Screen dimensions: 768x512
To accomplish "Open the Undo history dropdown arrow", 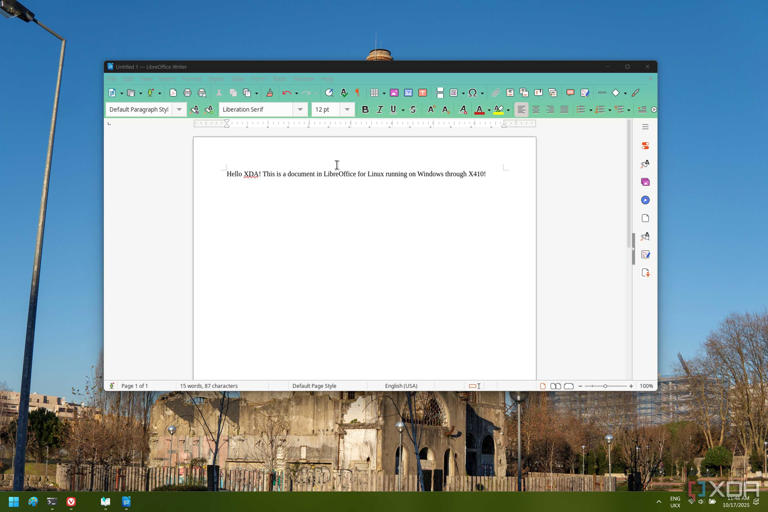I will coord(297,93).
